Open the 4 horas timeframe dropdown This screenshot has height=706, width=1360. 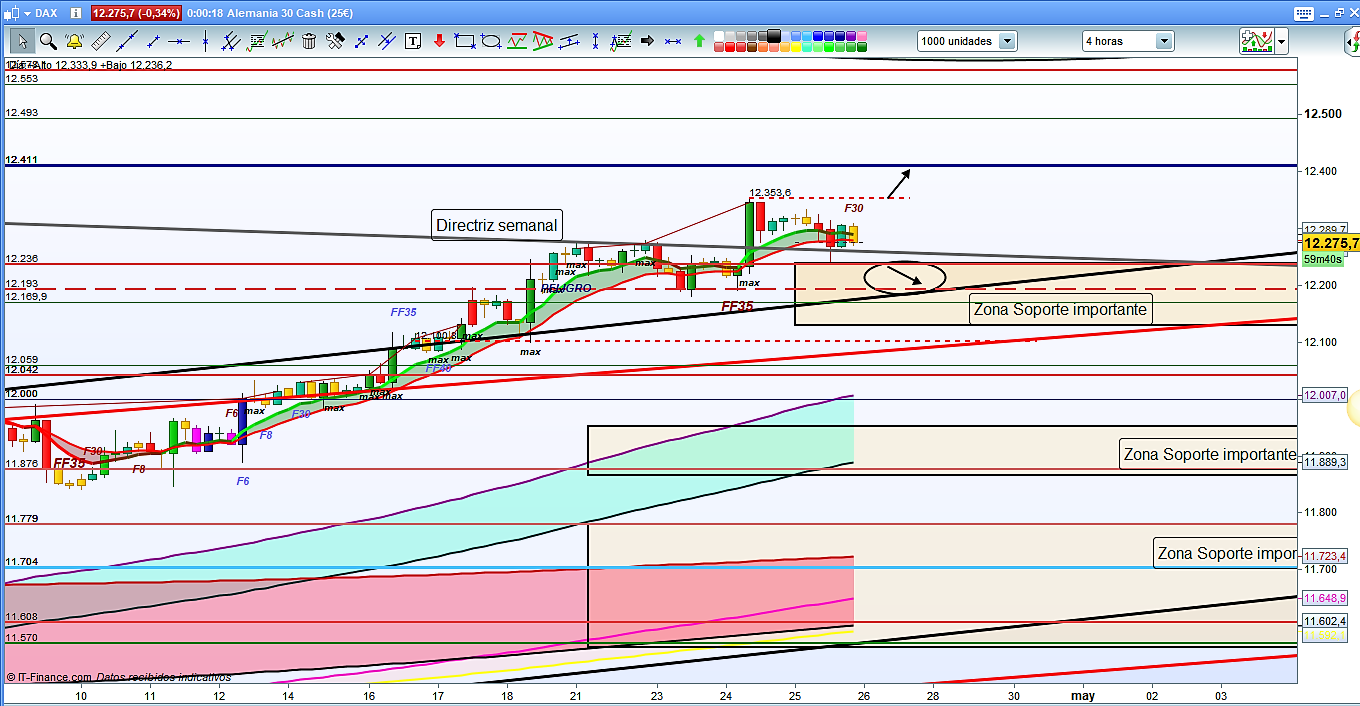pyautogui.click(x=1164, y=41)
